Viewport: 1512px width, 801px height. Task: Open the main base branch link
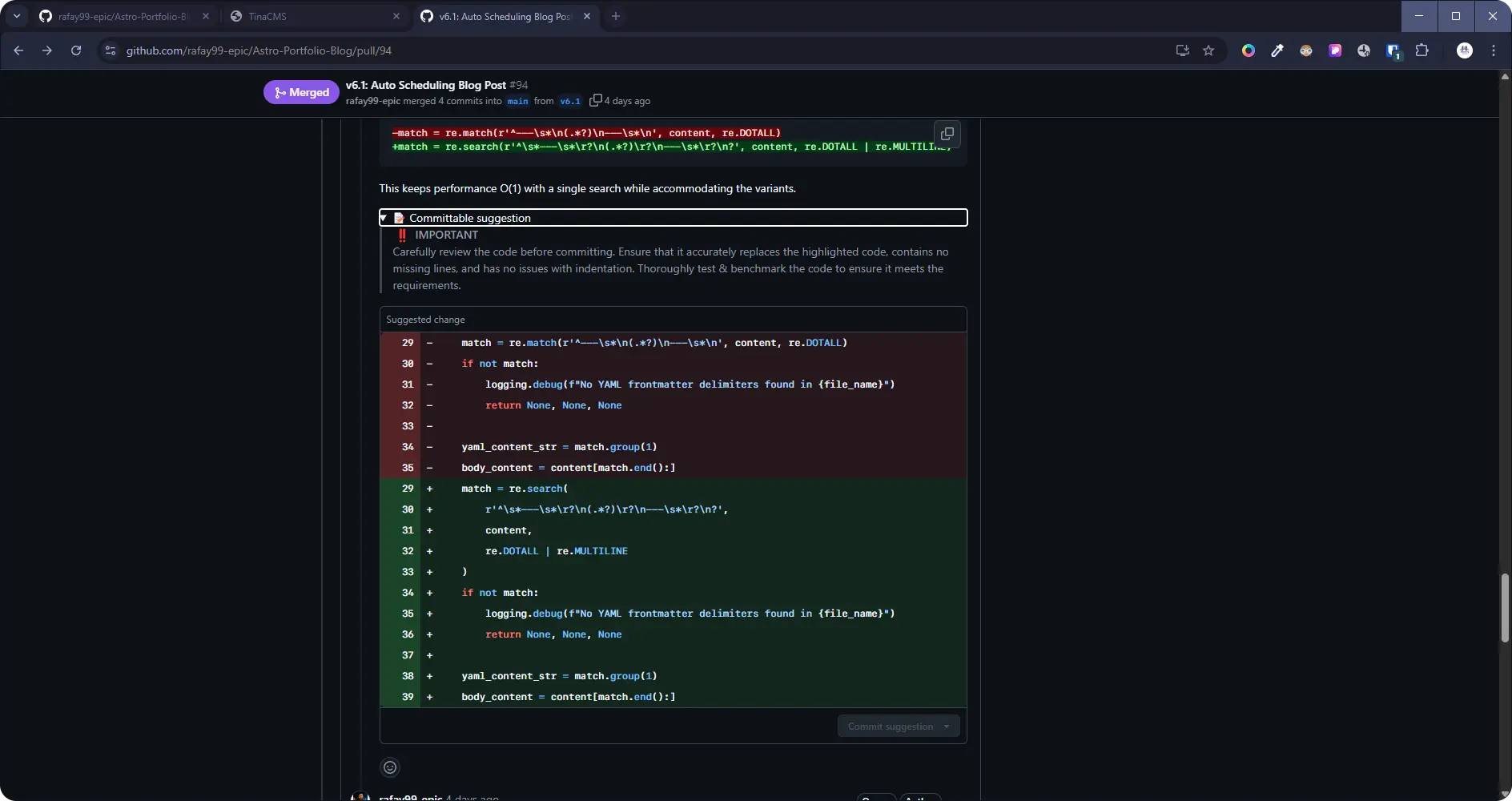(518, 101)
